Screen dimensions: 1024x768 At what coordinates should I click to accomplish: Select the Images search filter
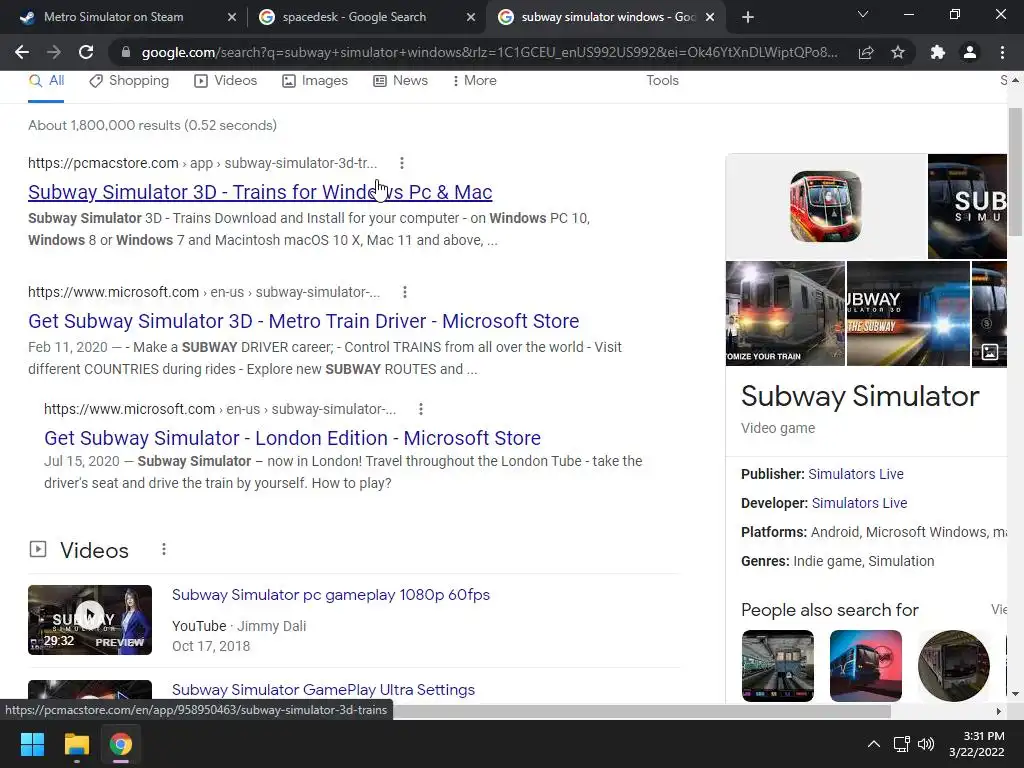(315, 80)
